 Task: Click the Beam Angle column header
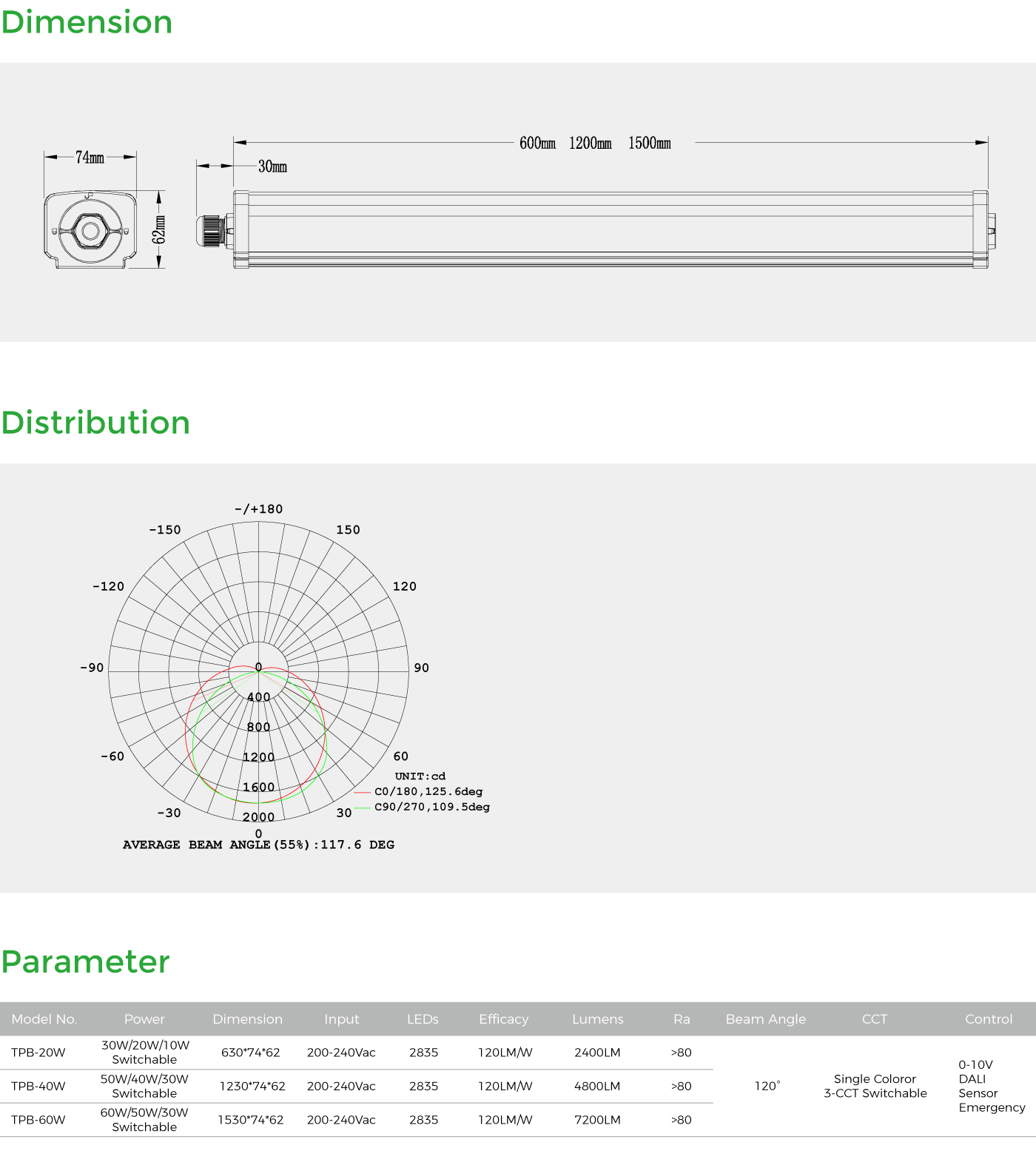point(765,1019)
